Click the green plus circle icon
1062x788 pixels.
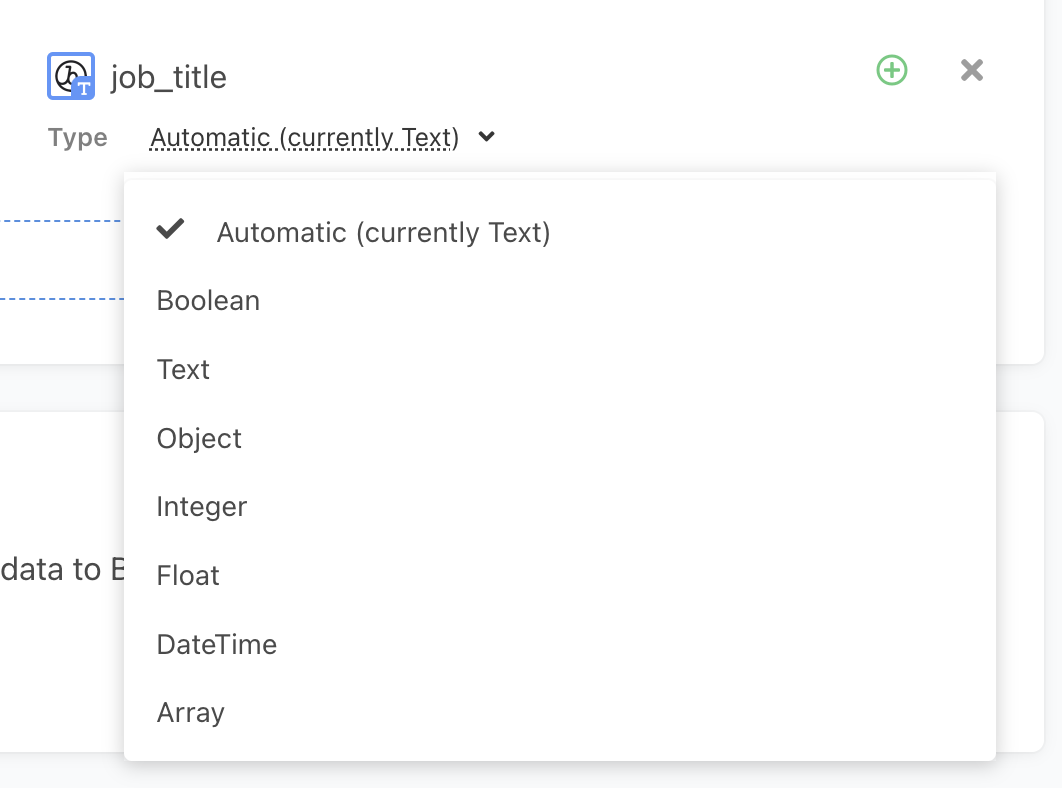point(891,70)
